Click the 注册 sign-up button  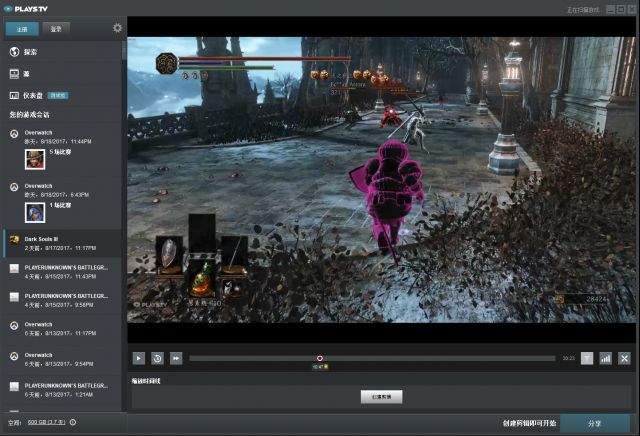tap(22, 29)
